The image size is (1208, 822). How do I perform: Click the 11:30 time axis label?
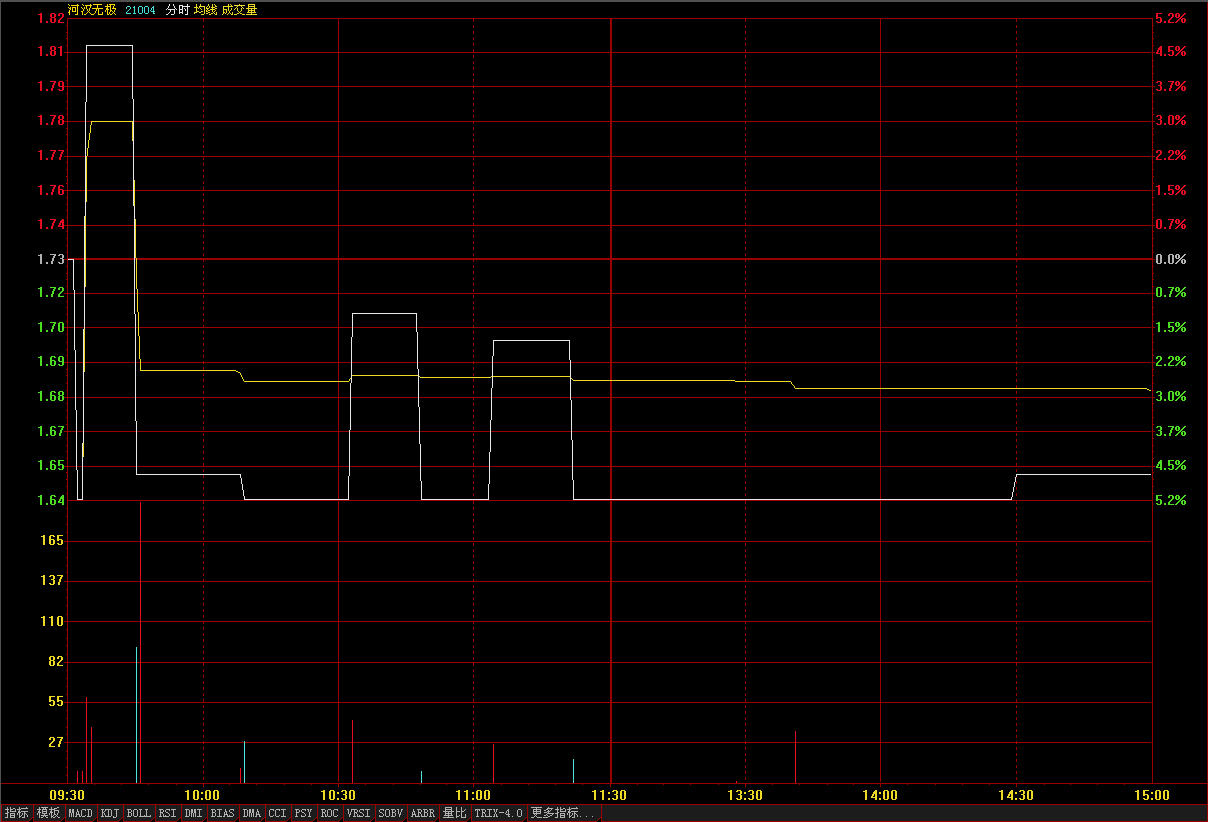tap(609, 795)
